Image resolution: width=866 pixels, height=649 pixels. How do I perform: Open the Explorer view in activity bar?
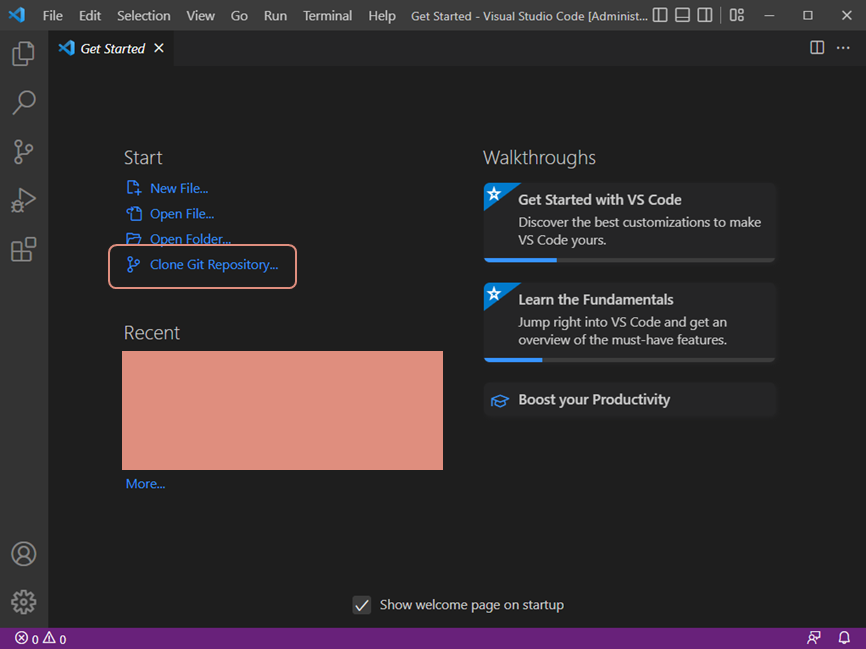click(x=23, y=54)
